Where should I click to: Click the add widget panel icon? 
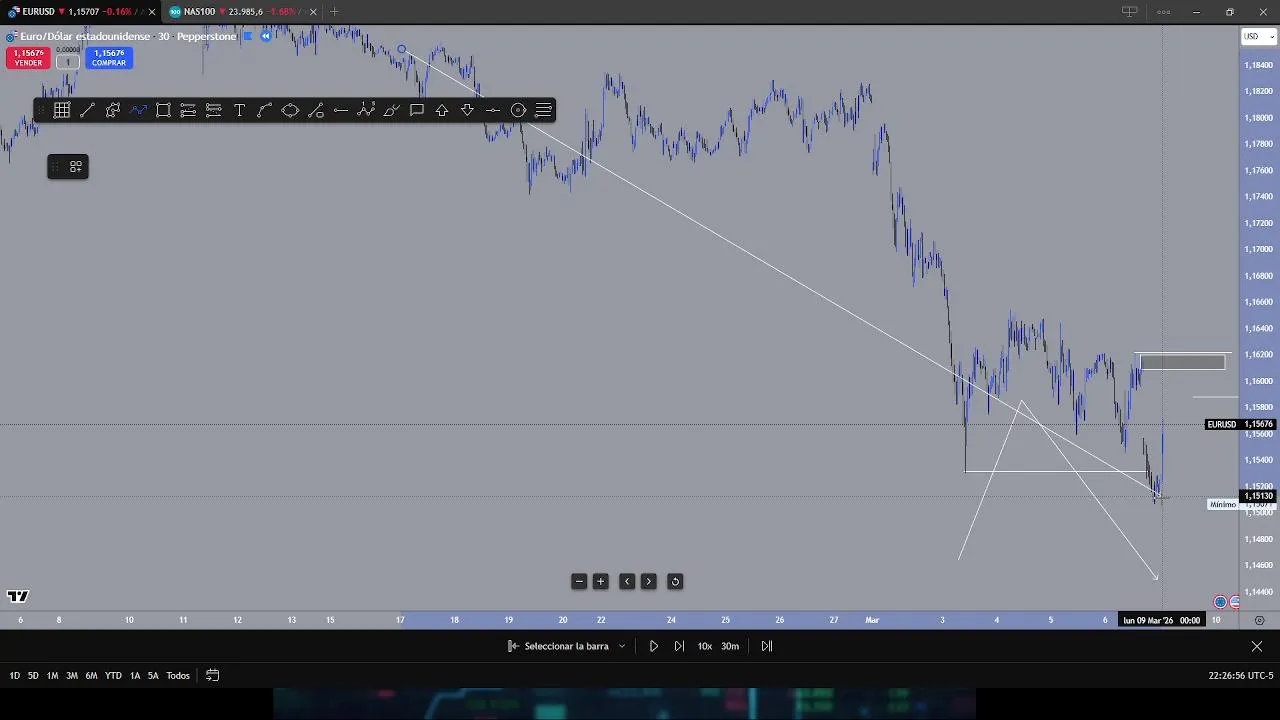[76, 167]
